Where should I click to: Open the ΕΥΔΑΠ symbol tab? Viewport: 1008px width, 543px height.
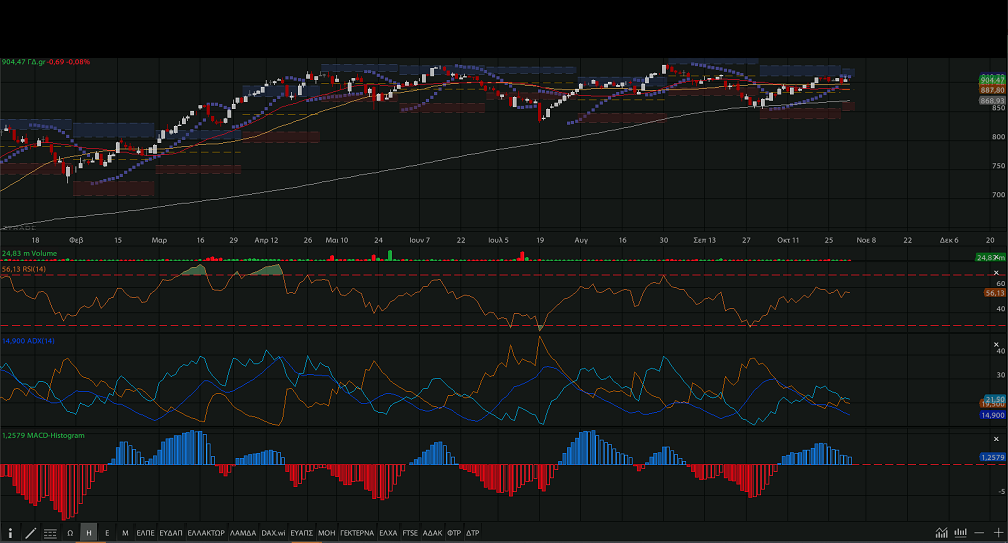tap(170, 533)
